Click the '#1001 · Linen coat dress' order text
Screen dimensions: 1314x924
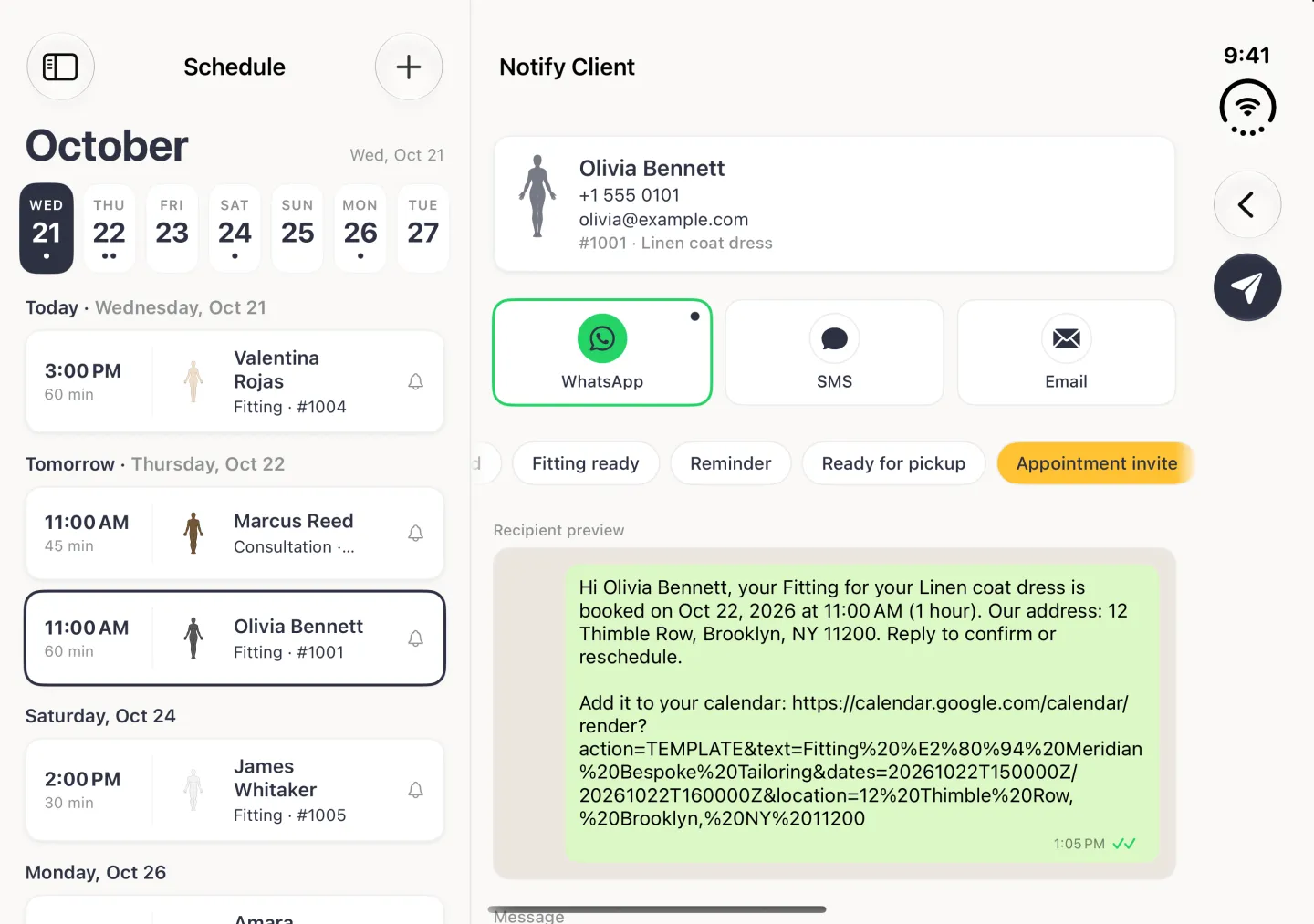click(x=675, y=243)
